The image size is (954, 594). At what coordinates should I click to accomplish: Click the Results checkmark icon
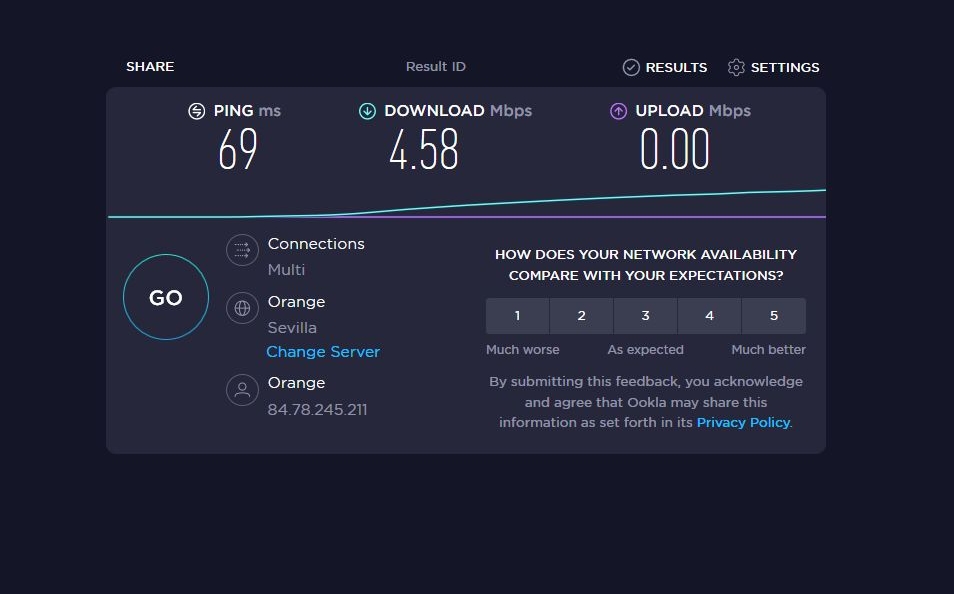tap(631, 68)
